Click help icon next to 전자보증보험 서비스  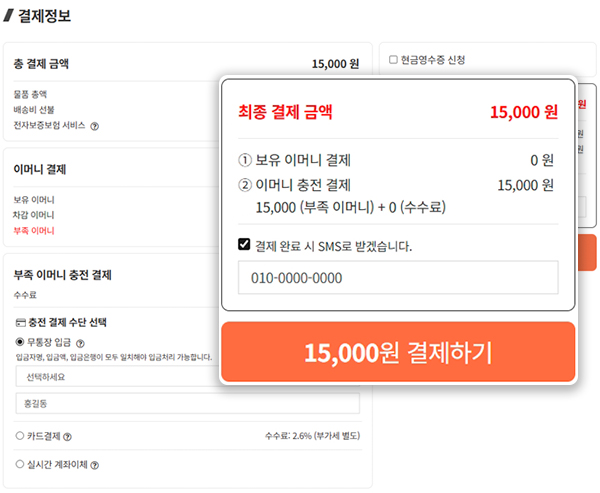[95, 126]
